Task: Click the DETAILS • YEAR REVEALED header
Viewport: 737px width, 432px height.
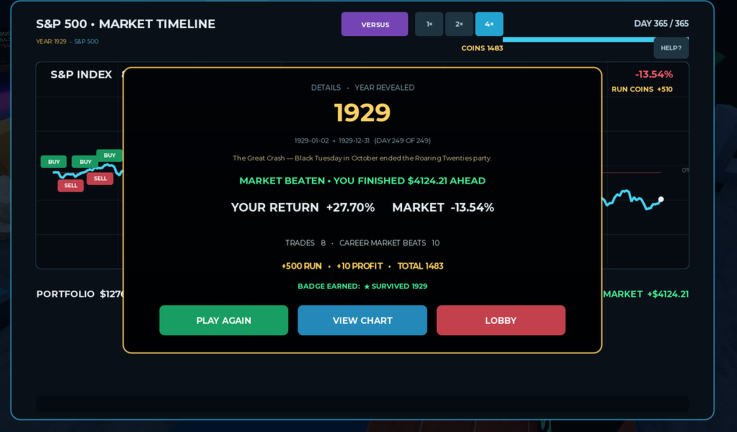Action: pos(362,87)
